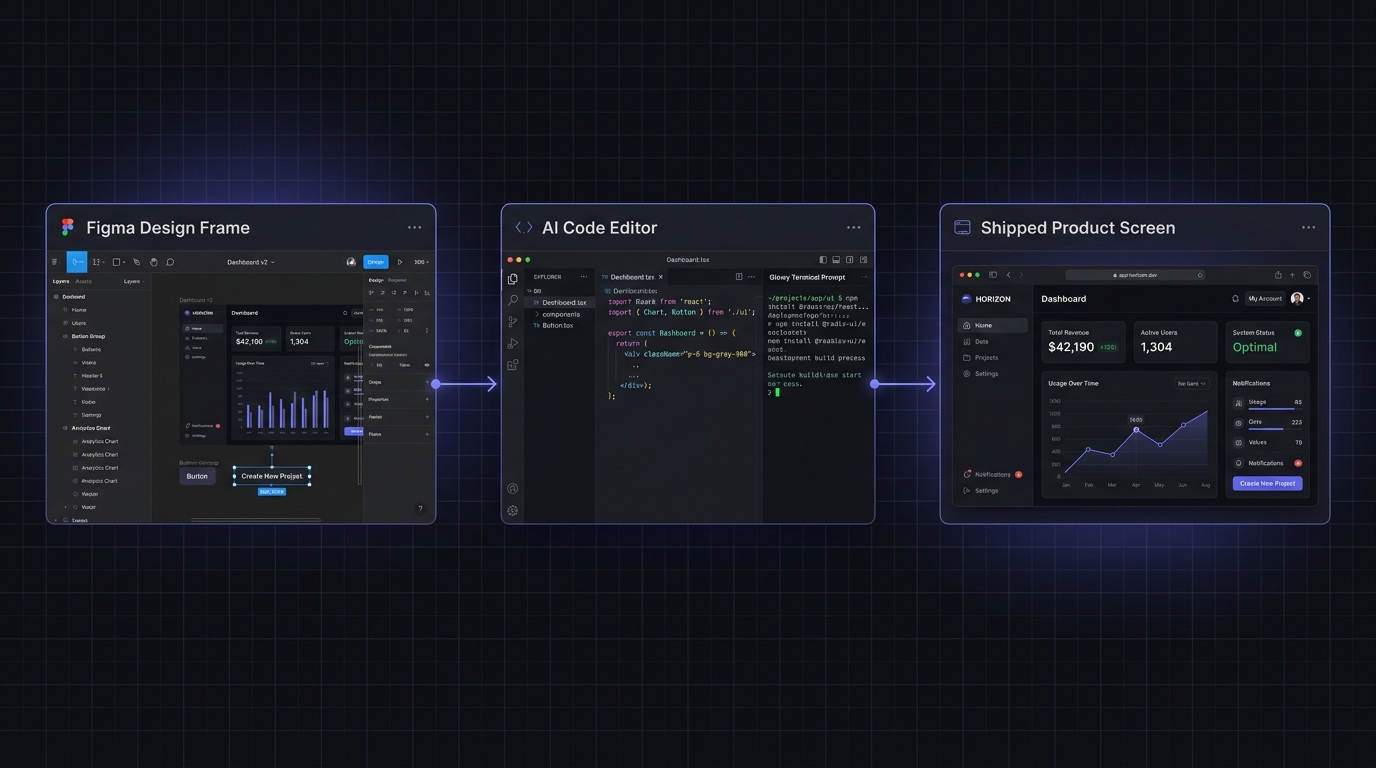Select the Frame tool in Figma toolbar
1376x768 pixels.
click(97, 262)
